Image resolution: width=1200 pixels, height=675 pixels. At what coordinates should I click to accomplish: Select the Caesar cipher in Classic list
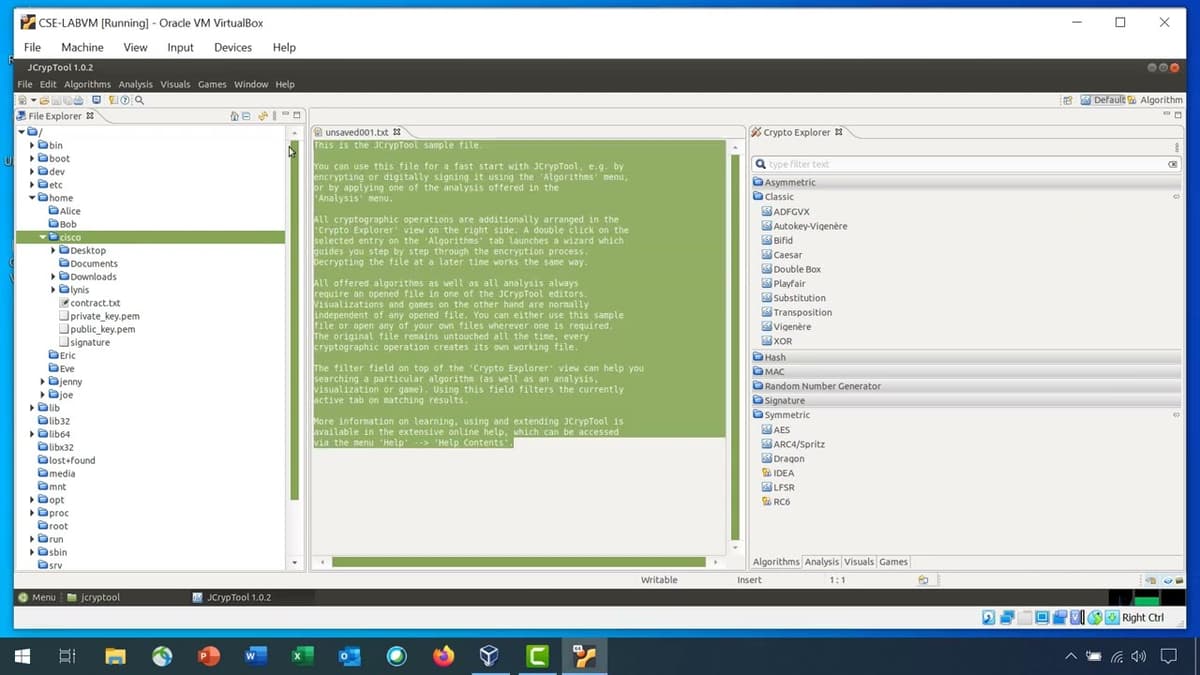point(787,255)
